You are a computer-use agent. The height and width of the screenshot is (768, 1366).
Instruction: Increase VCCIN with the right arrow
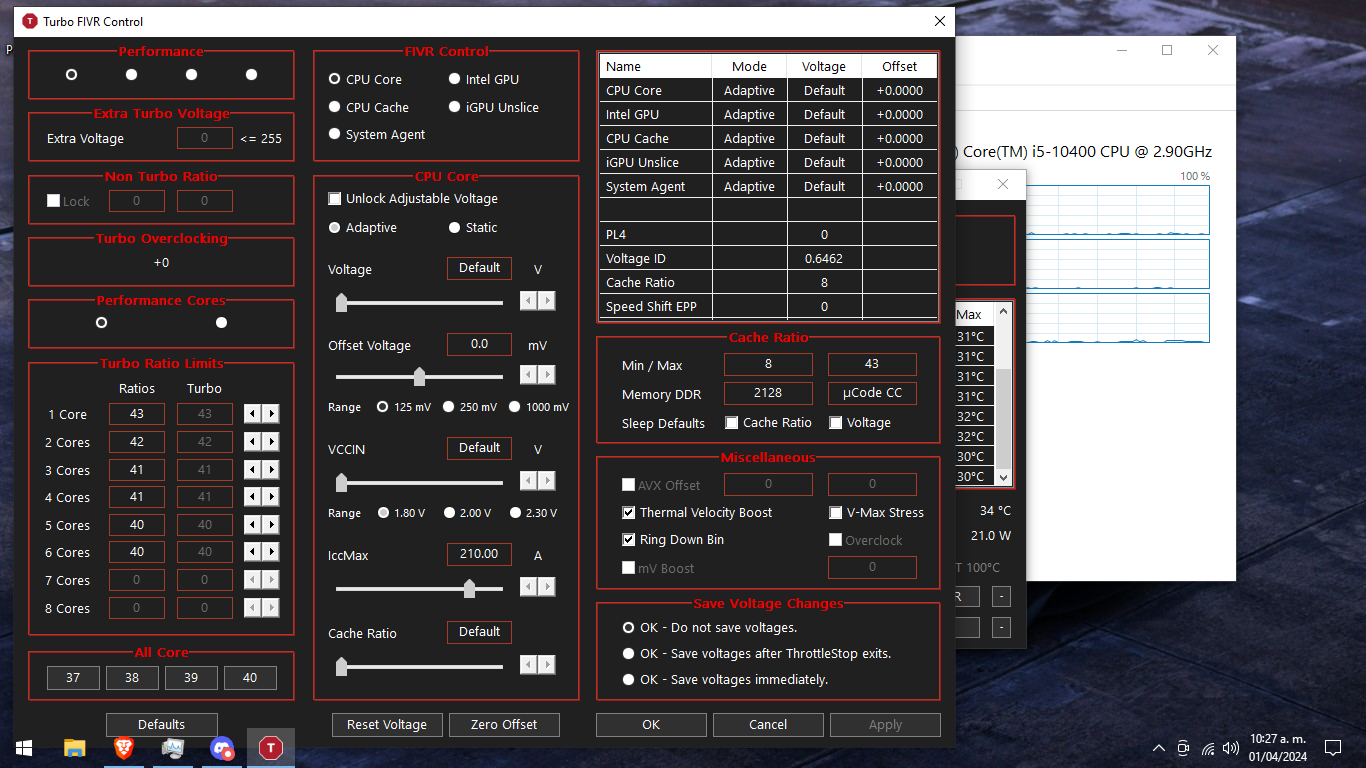tap(547, 481)
